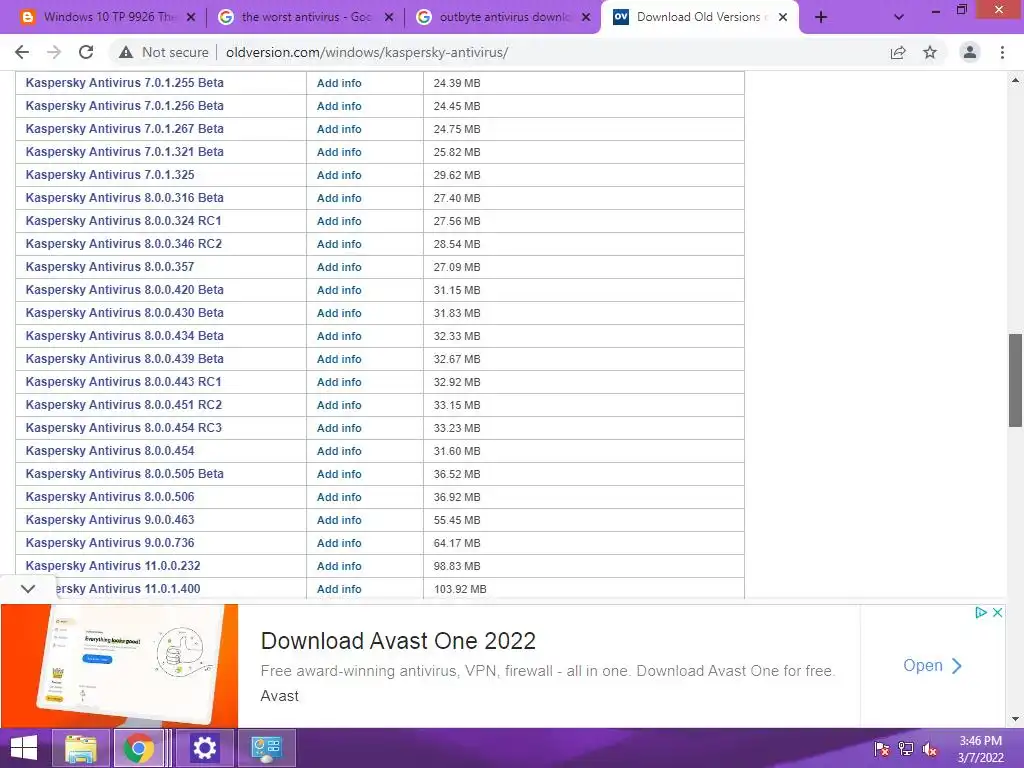Go back to the previous page
The width and height of the screenshot is (1024, 768).
22,52
